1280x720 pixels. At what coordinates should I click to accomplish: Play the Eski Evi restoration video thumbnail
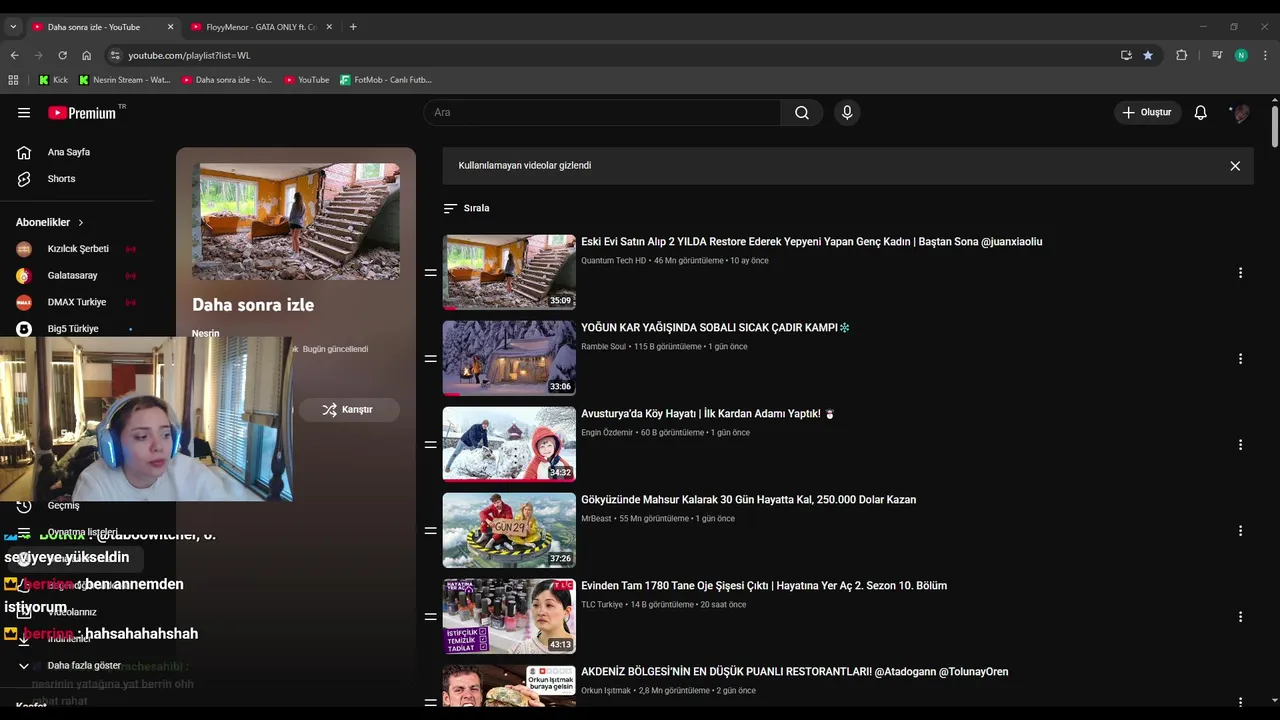(509, 272)
